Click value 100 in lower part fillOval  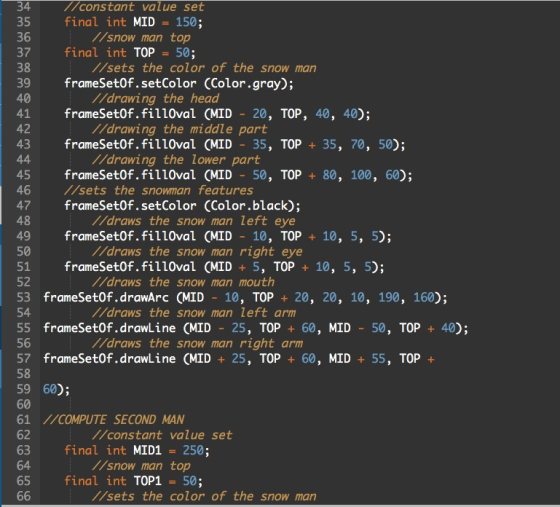361,175
